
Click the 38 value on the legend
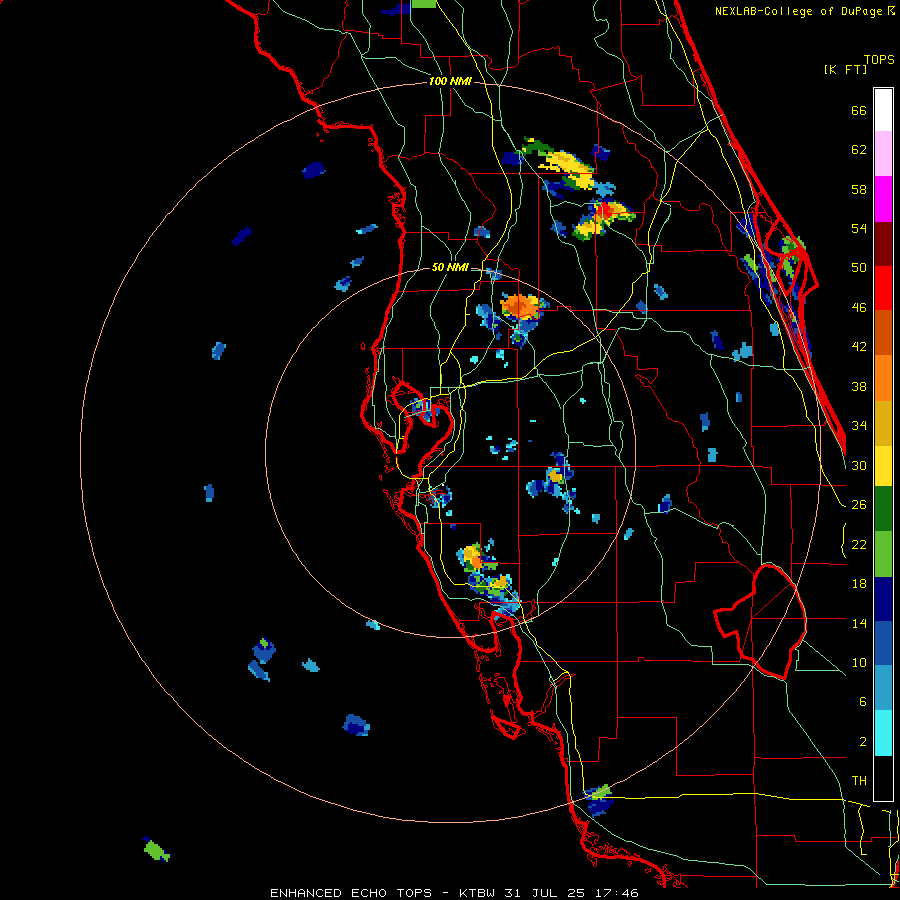[x=859, y=386]
